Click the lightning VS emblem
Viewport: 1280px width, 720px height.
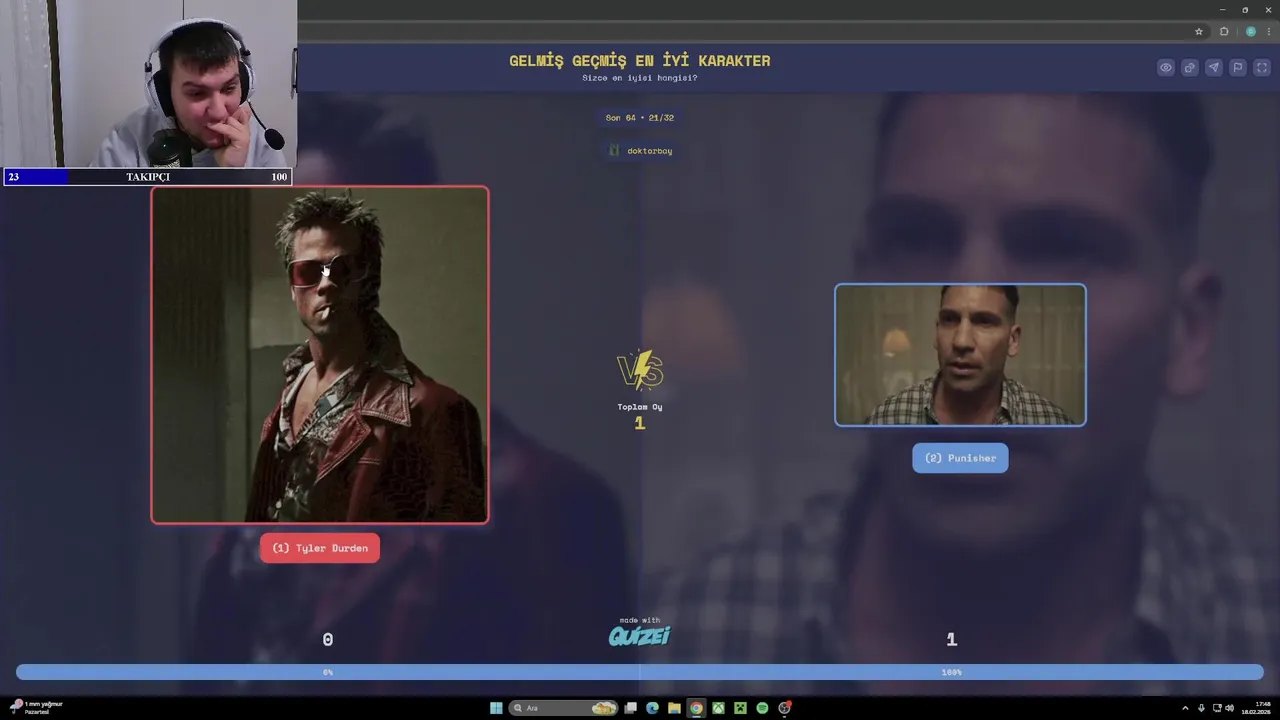pyautogui.click(x=640, y=370)
